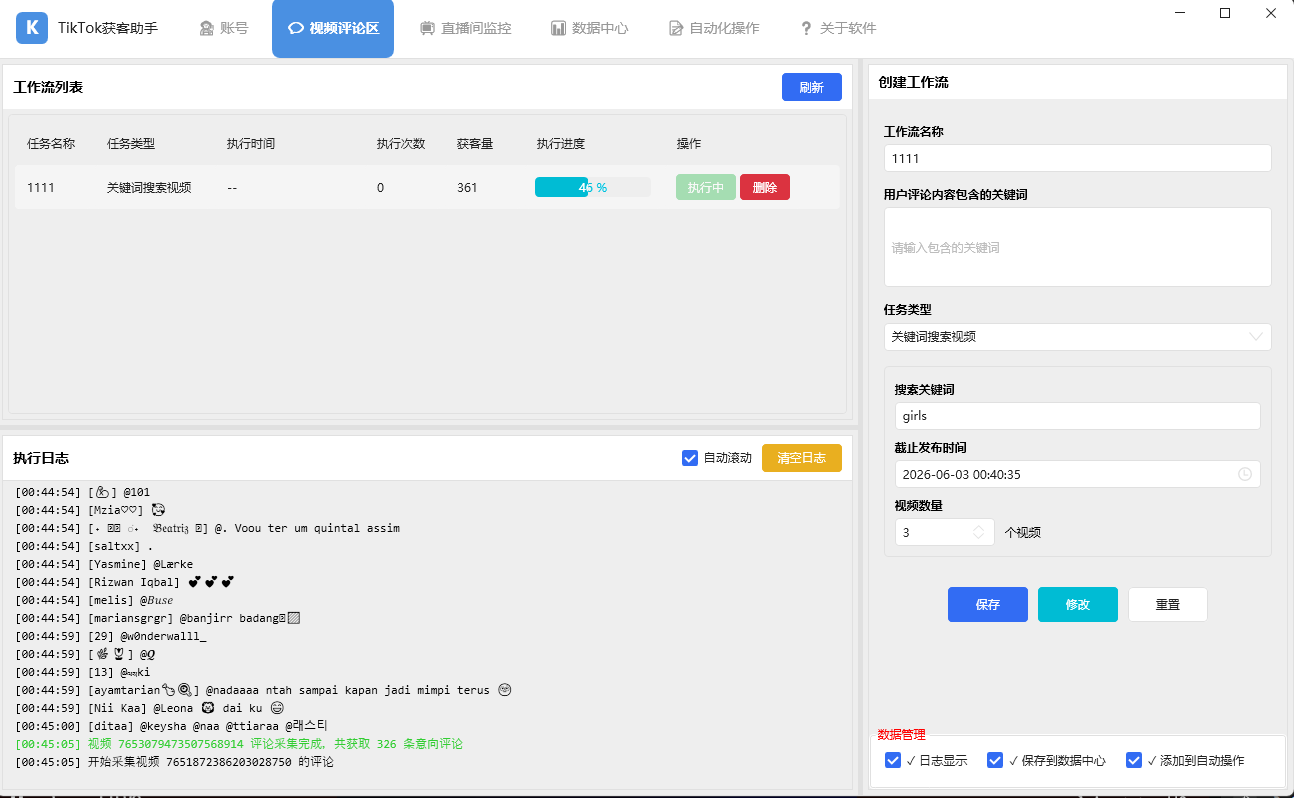Click the 任务类型 column header
The image size is (1294, 798).
click(x=131, y=144)
